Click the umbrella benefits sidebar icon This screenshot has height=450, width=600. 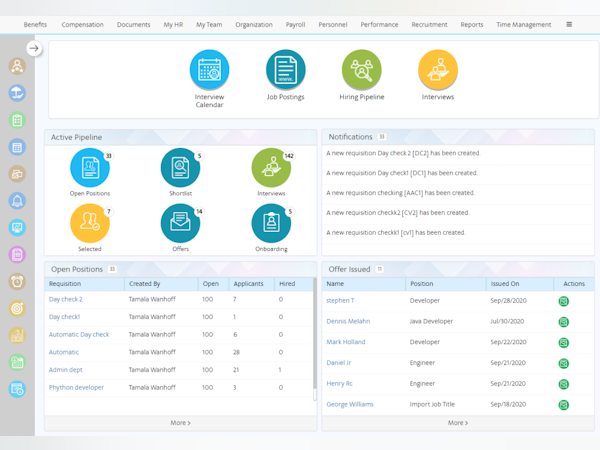17,93
